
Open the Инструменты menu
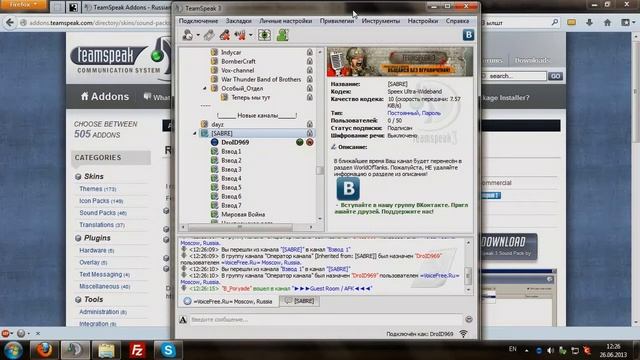[381, 21]
